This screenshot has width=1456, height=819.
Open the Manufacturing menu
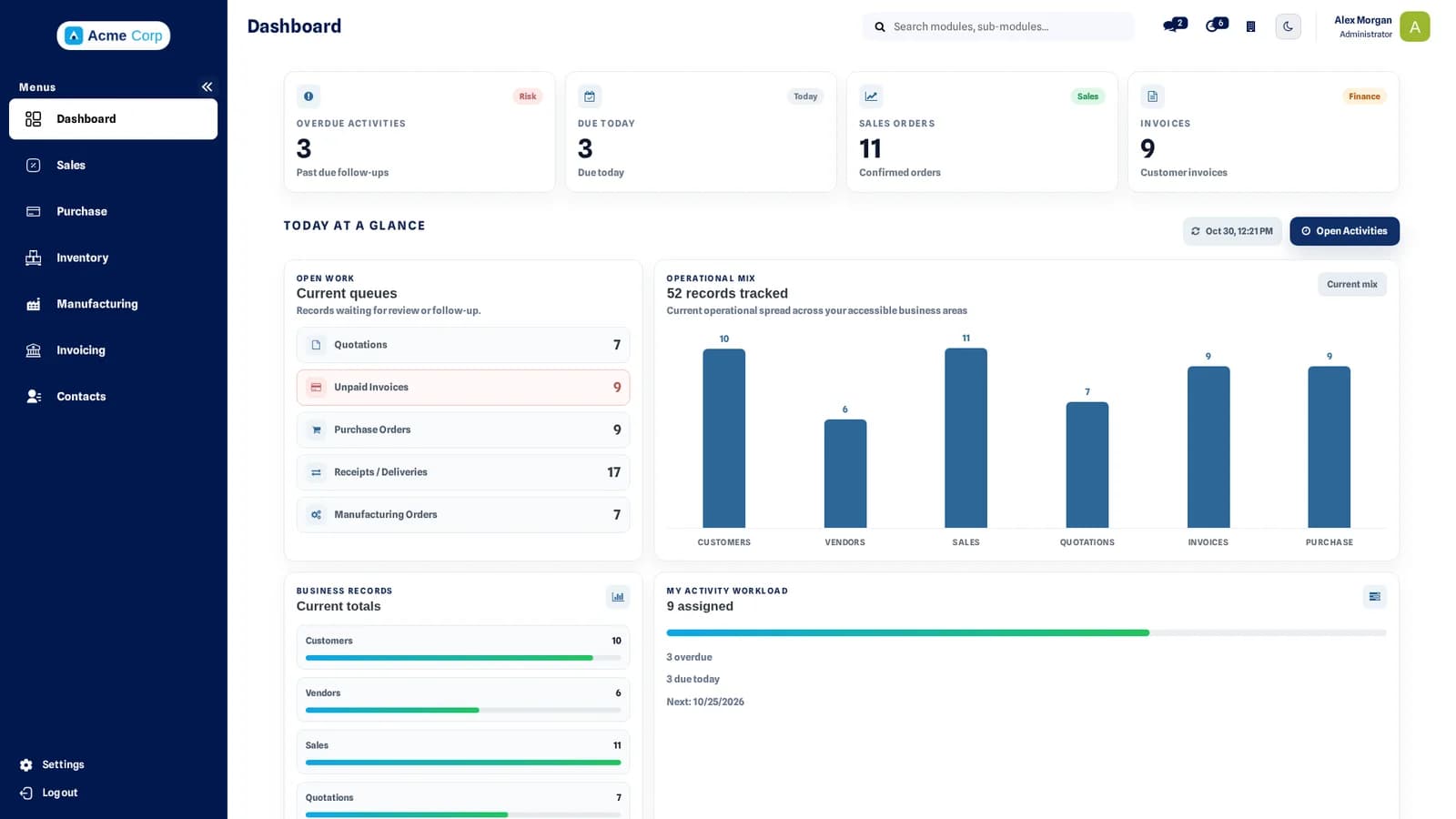(x=113, y=304)
